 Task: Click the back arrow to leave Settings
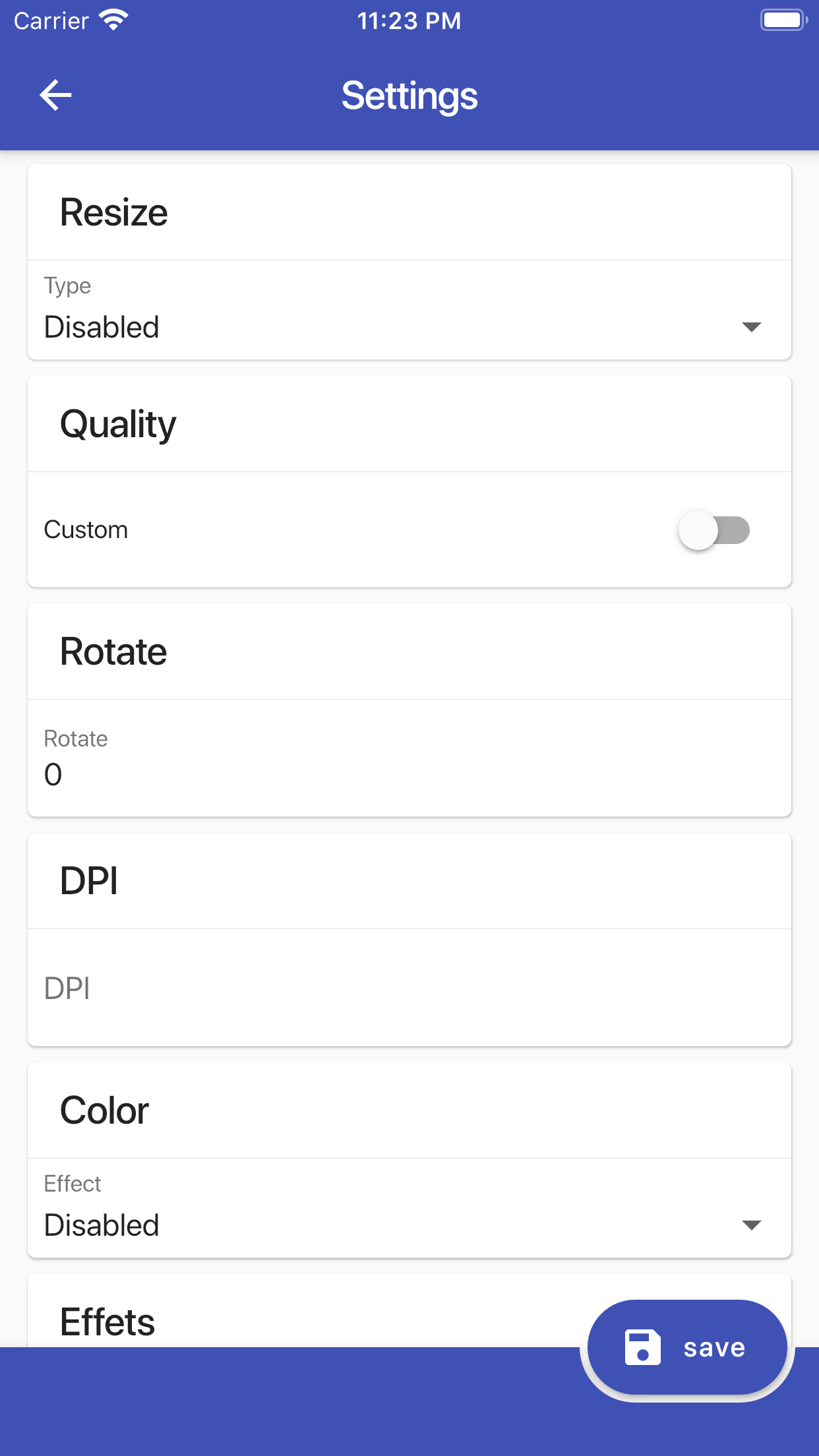pyautogui.click(x=56, y=94)
